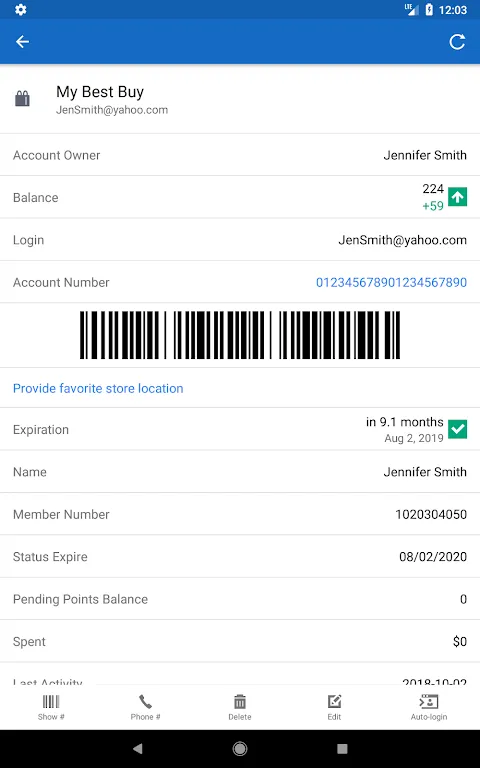Tap the Android recent apps square
This screenshot has height=768, width=480.
[342, 748]
